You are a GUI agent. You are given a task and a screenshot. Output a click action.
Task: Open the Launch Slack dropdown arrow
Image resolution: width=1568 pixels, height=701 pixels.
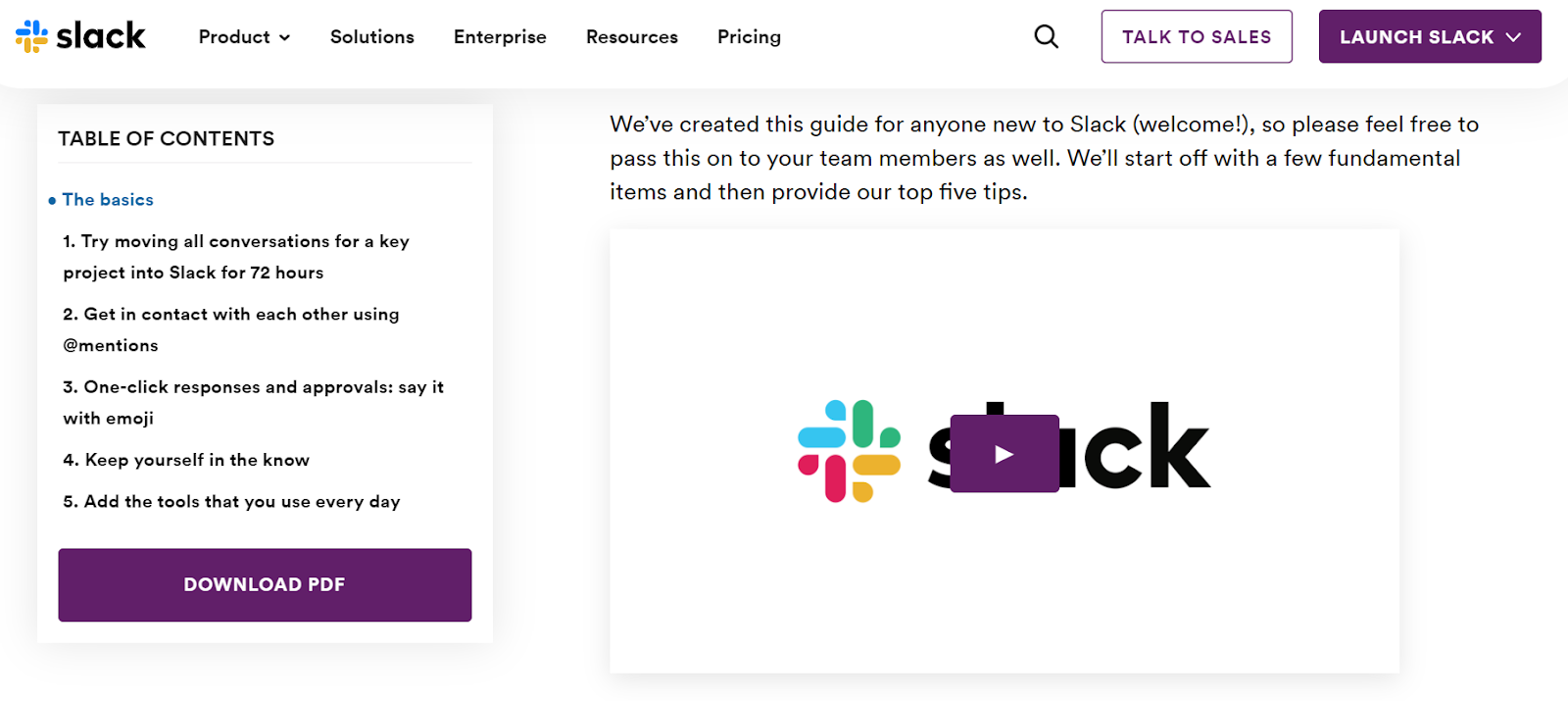click(1513, 37)
